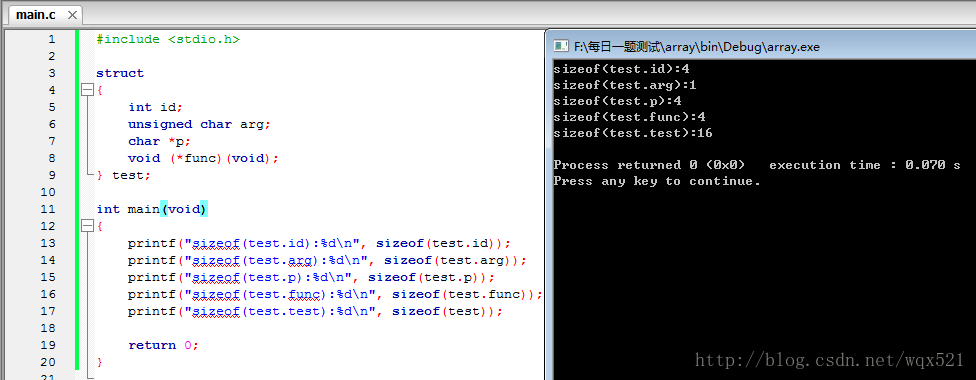Click the 'char *p;' declaration
The height and width of the screenshot is (380, 976).
[x=160, y=141]
